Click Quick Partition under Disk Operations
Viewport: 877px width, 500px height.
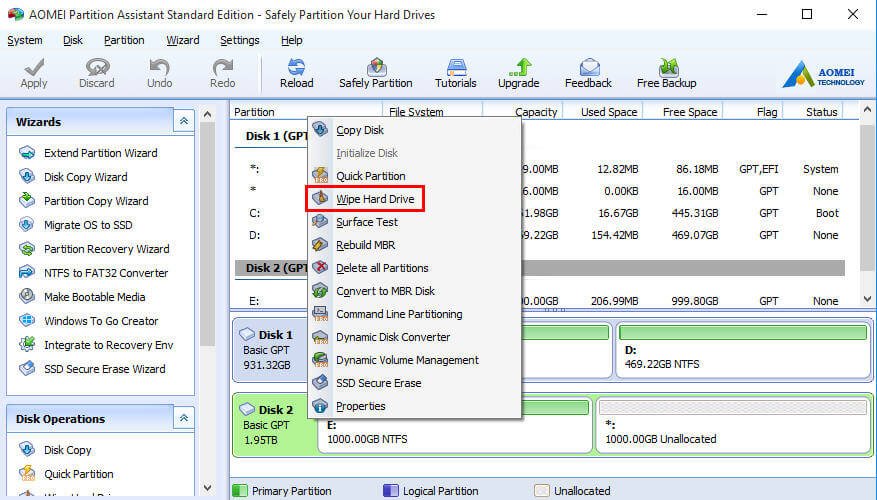79,474
